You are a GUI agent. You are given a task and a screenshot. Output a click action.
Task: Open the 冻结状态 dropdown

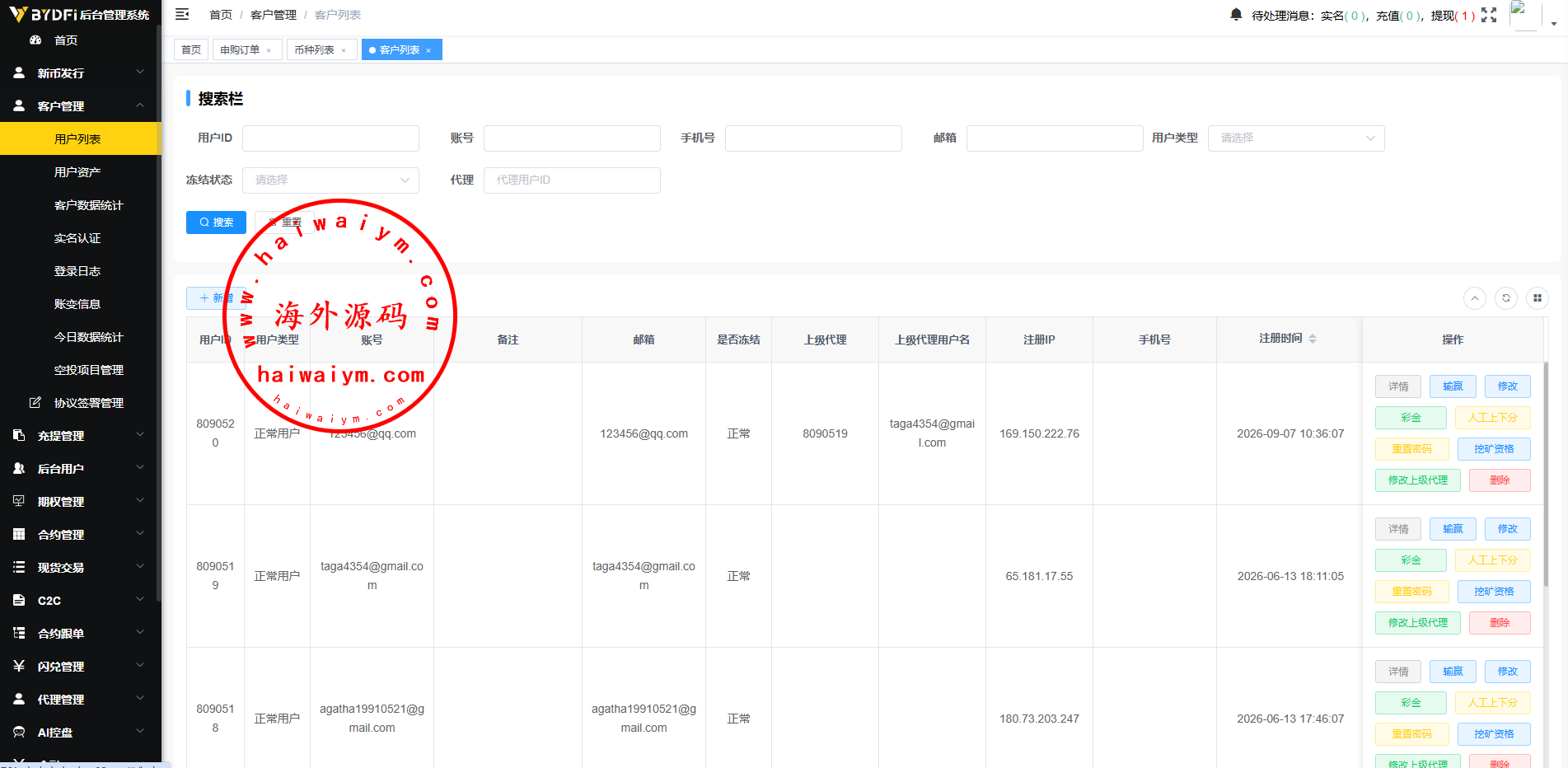click(330, 180)
